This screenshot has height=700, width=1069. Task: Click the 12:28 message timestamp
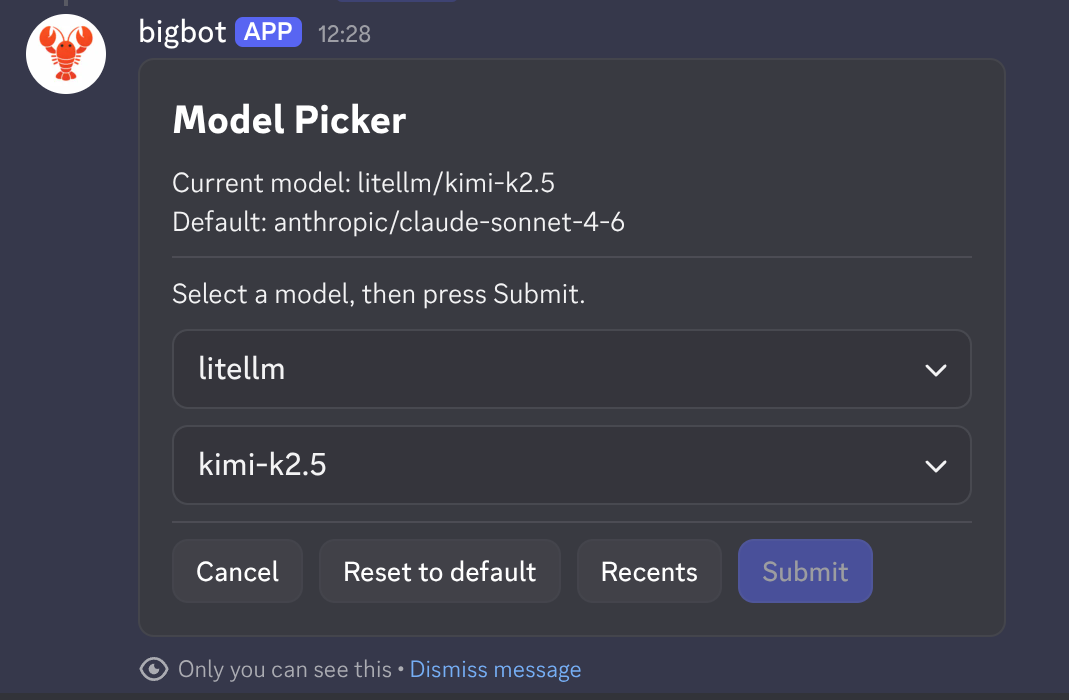click(345, 33)
